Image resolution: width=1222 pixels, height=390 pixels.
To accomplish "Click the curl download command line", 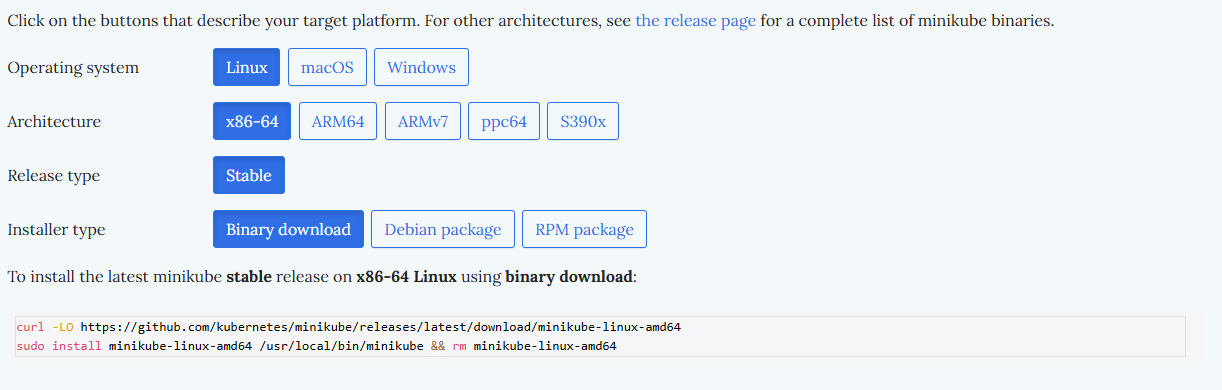I will (349, 327).
